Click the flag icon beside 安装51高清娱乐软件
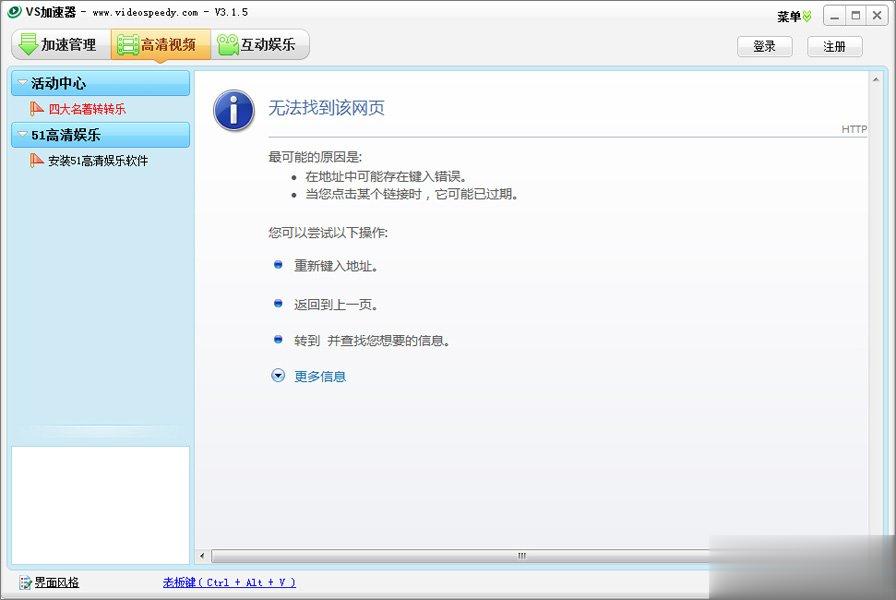The width and height of the screenshot is (896, 600). [37, 160]
